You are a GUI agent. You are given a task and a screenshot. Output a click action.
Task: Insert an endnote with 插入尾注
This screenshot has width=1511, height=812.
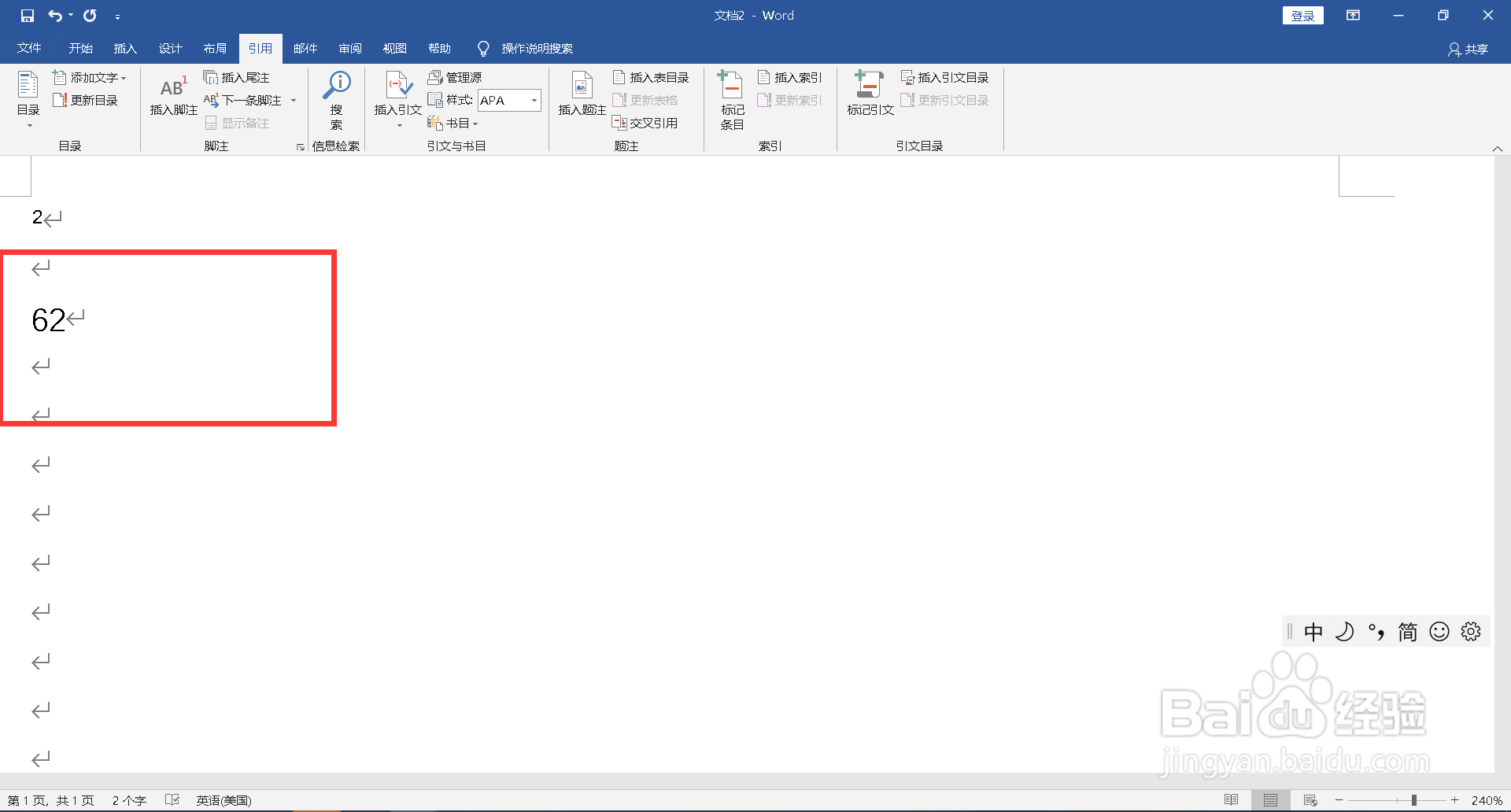[237, 77]
